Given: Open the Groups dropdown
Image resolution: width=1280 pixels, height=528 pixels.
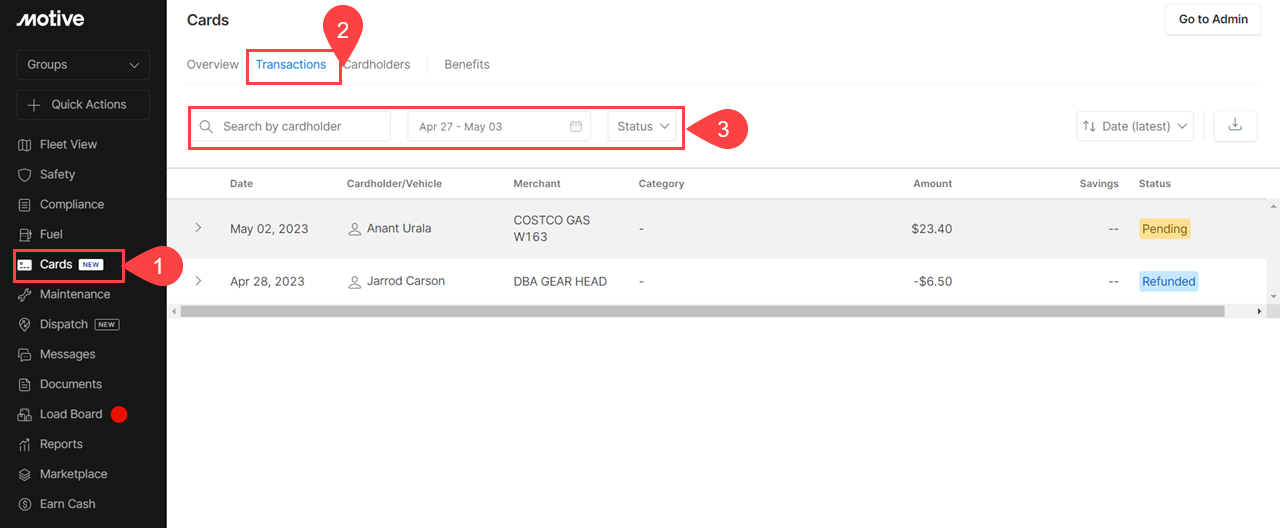Looking at the screenshot, I should tap(83, 65).
